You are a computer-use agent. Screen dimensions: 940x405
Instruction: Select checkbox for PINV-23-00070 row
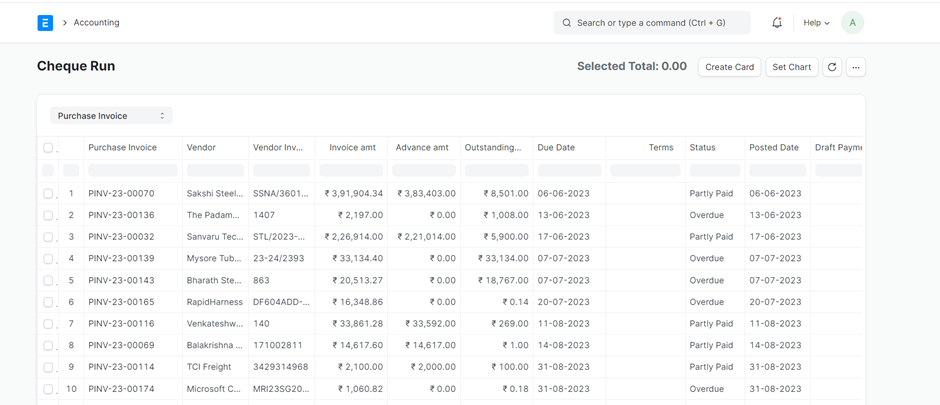[x=48, y=194]
